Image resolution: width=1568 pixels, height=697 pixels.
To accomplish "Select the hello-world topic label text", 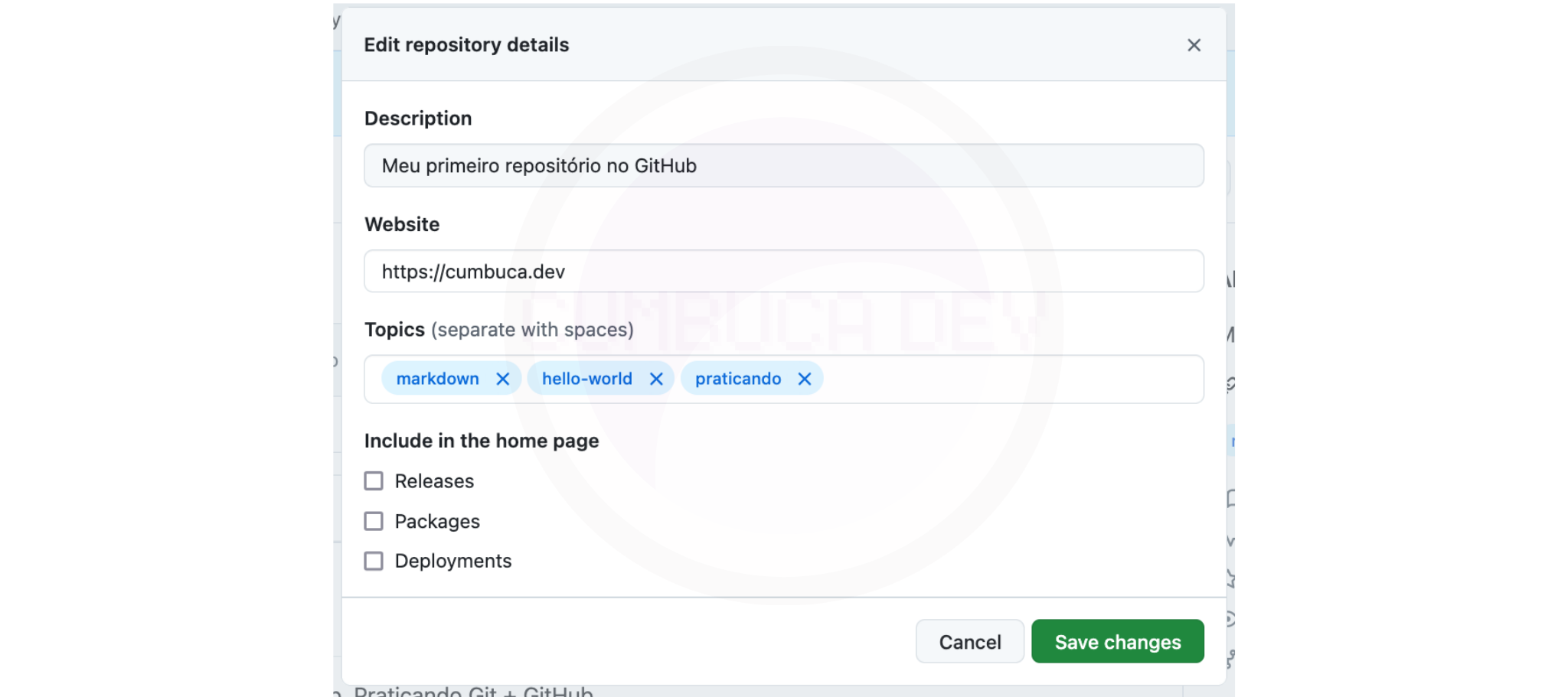I will point(586,379).
